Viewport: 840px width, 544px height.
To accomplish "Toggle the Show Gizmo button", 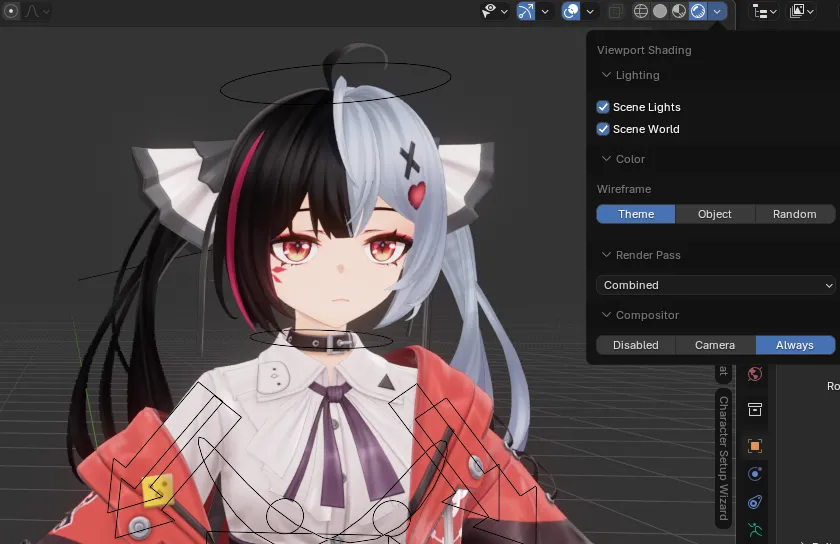I will click(526, 11).
